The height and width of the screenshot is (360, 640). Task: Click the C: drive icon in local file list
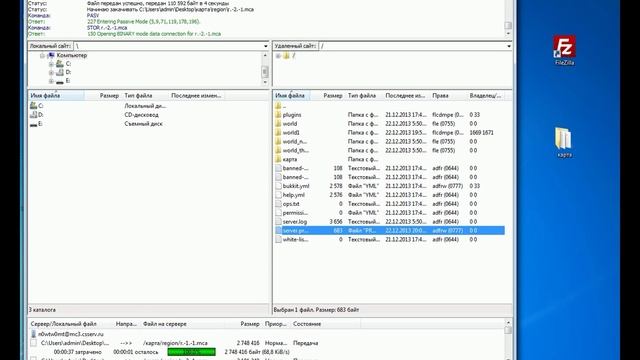point(33,106)
